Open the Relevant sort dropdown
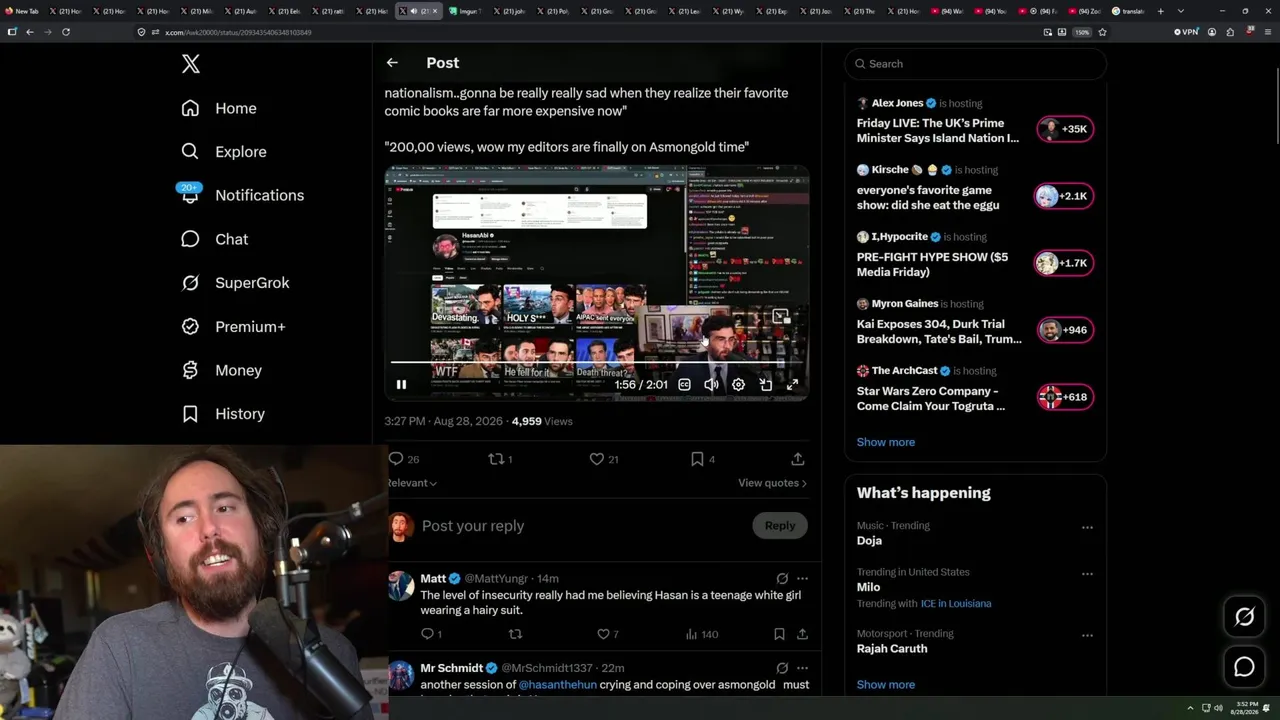Screen dimensions: 1280x720 (x=412, y=483)
